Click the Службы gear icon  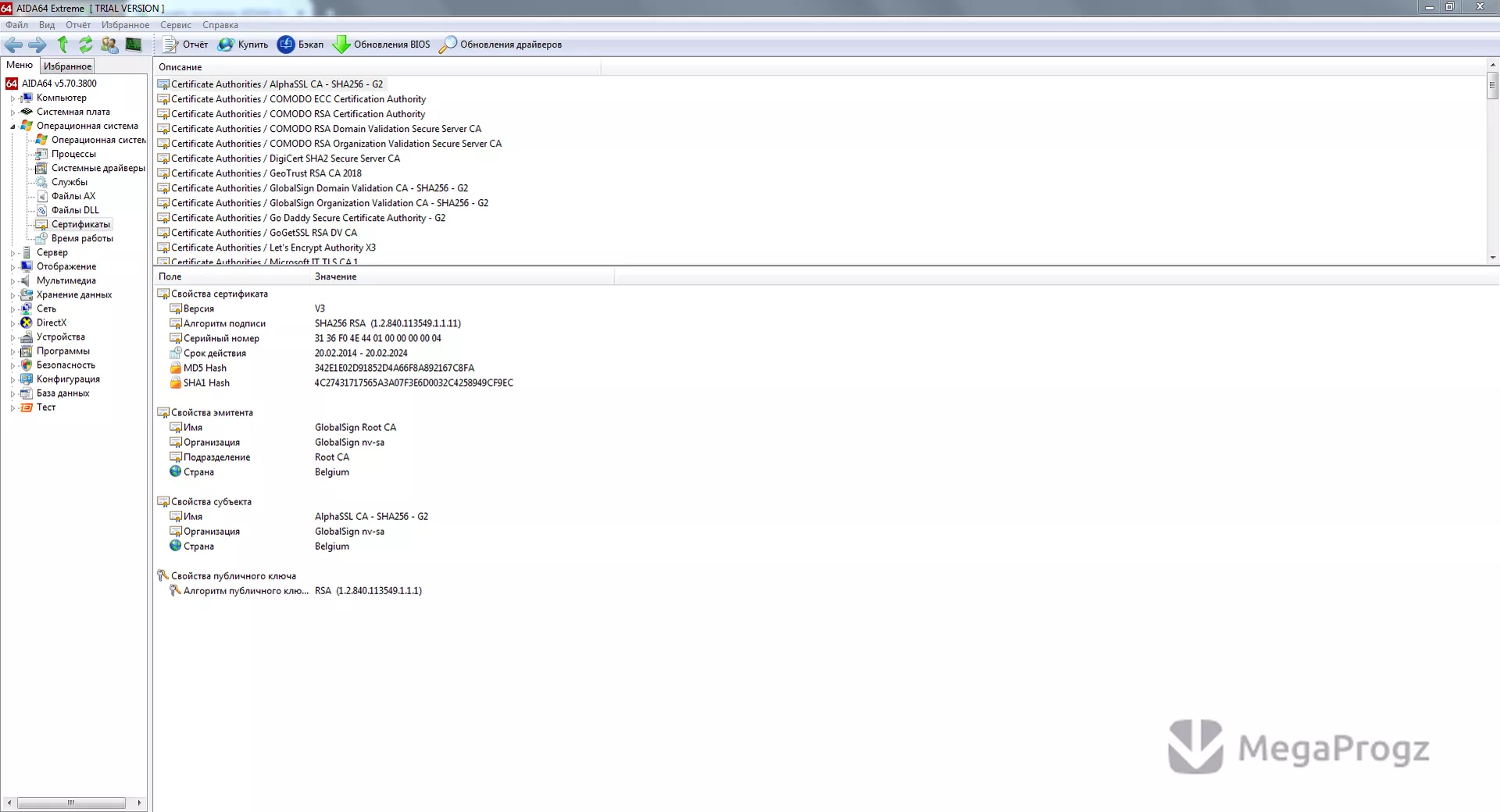[x=41, y=182]
